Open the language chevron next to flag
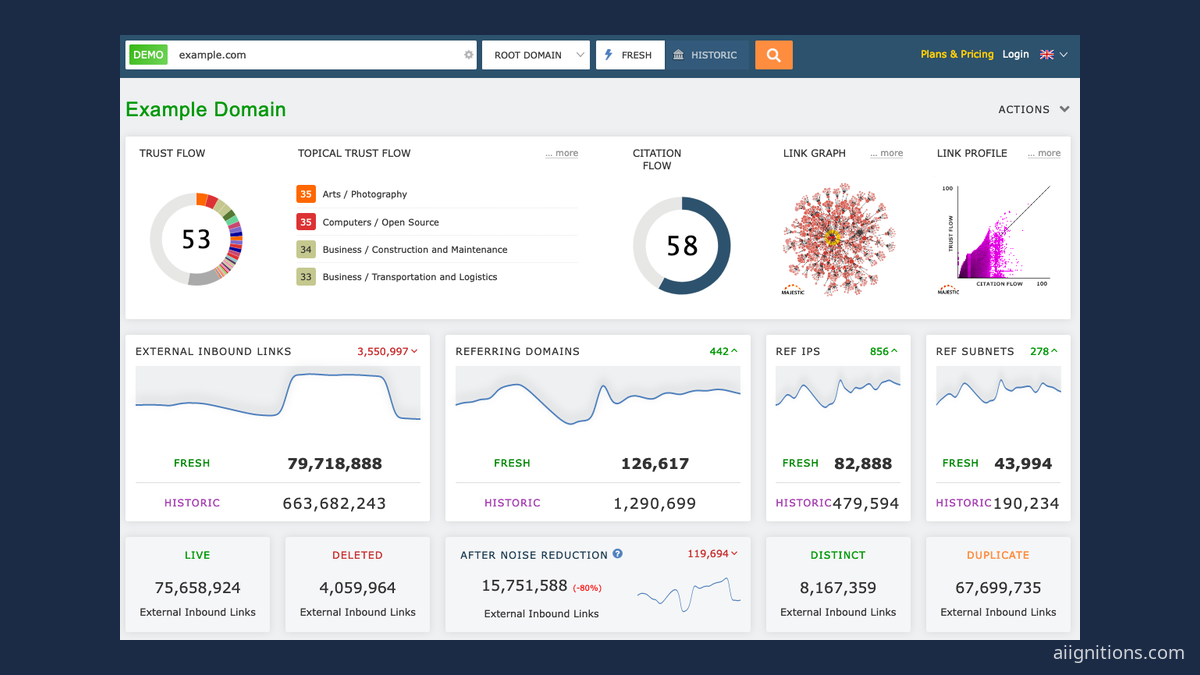This screenshot has height=675, width=1200. [1064, 55]
